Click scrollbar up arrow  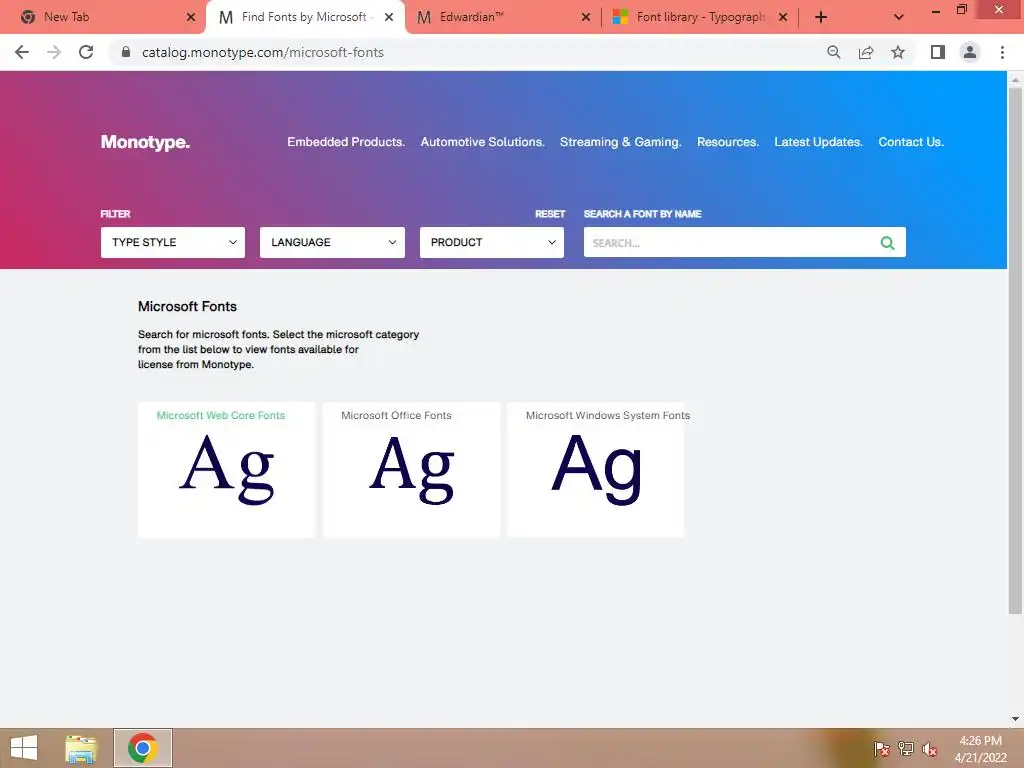click(x=1015, y=80)
